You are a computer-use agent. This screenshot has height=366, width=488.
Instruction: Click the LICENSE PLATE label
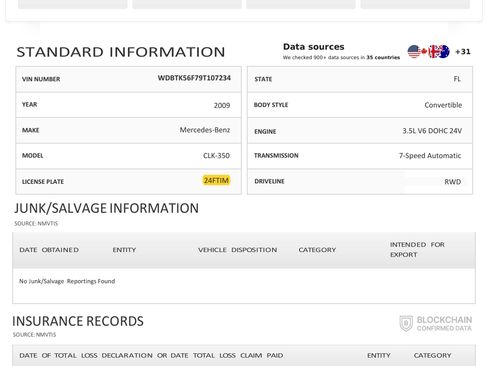click(x=43, y=182)
